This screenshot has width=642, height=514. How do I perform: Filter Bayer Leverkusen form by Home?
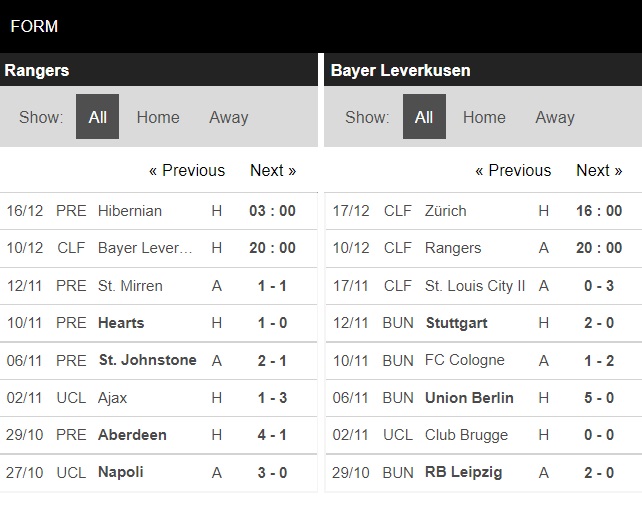(484, 117)
